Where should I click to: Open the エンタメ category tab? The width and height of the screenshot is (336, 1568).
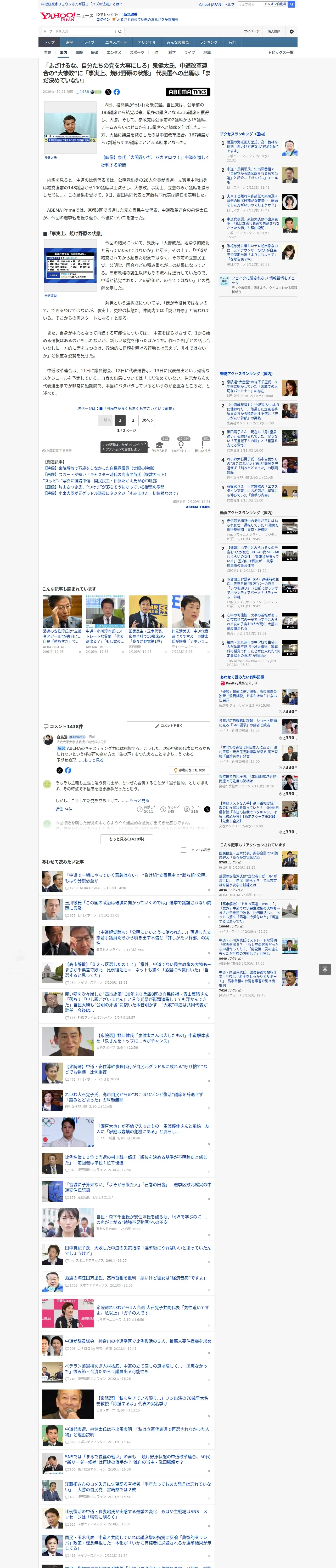tap(114, 52)
